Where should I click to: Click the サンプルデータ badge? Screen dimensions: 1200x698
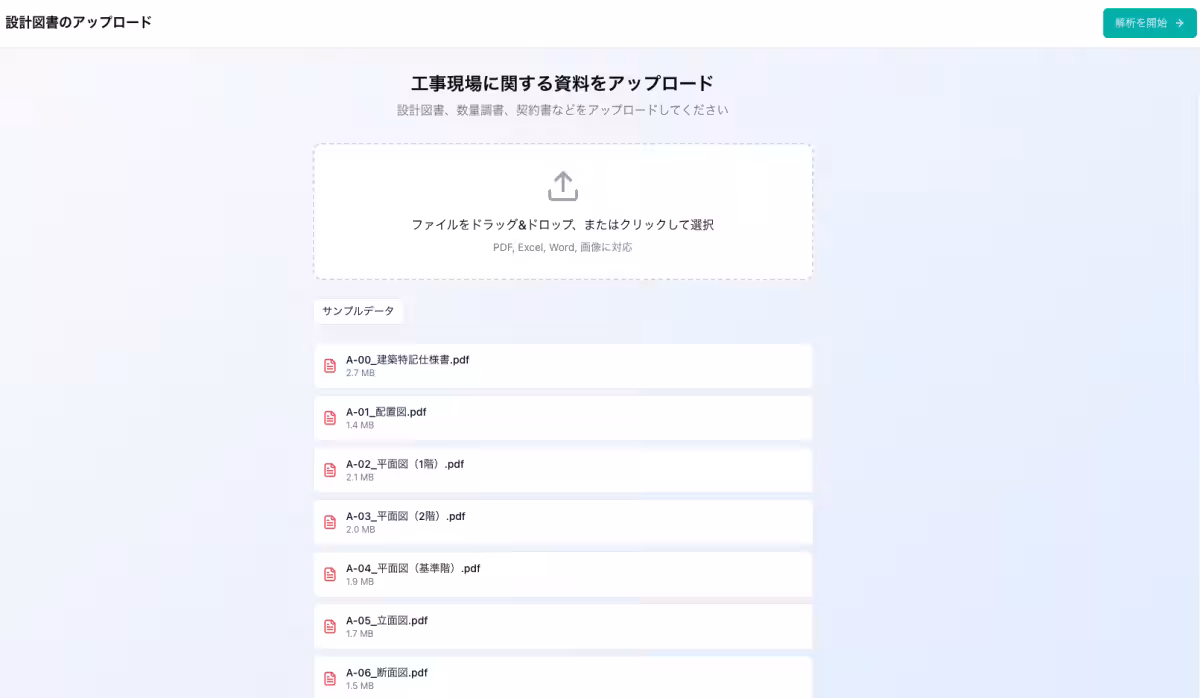(359, 311)
